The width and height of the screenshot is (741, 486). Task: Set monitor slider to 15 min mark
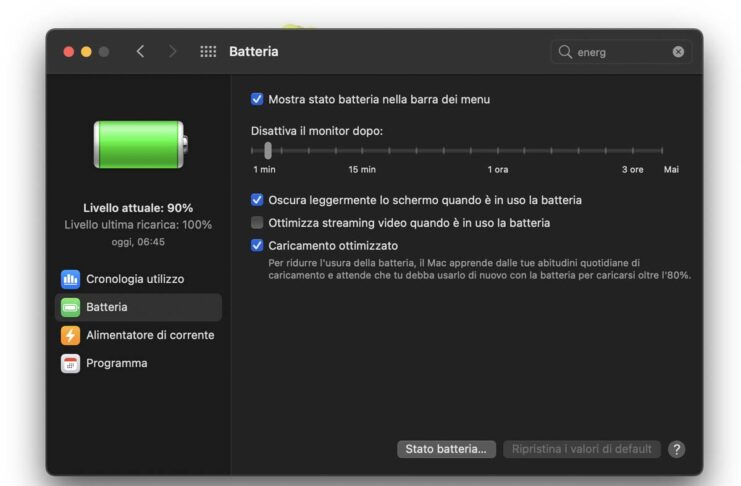coord(362,150)
